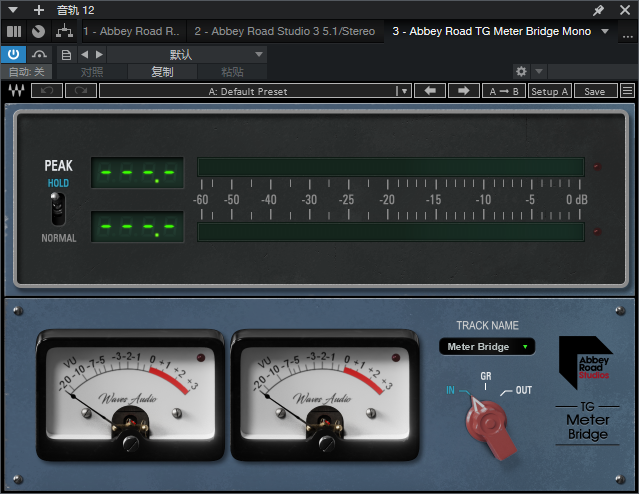Click the lower peak bar clip LED
The image size is (639, 494).
tap(597, 232)
